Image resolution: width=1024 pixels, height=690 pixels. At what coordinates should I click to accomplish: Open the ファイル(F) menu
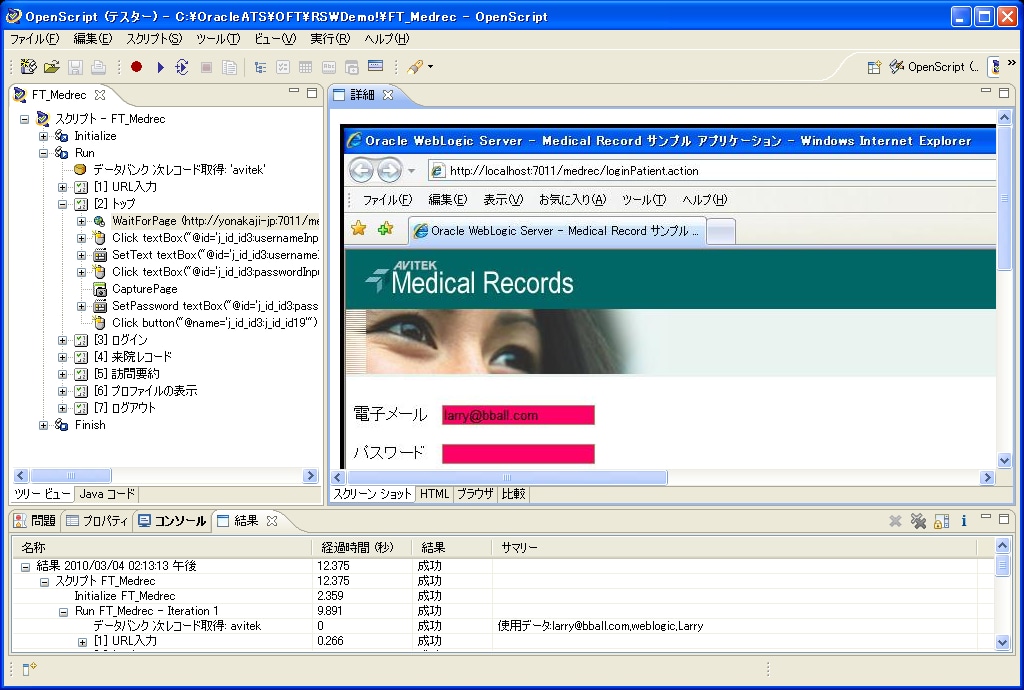coord(34,39)
